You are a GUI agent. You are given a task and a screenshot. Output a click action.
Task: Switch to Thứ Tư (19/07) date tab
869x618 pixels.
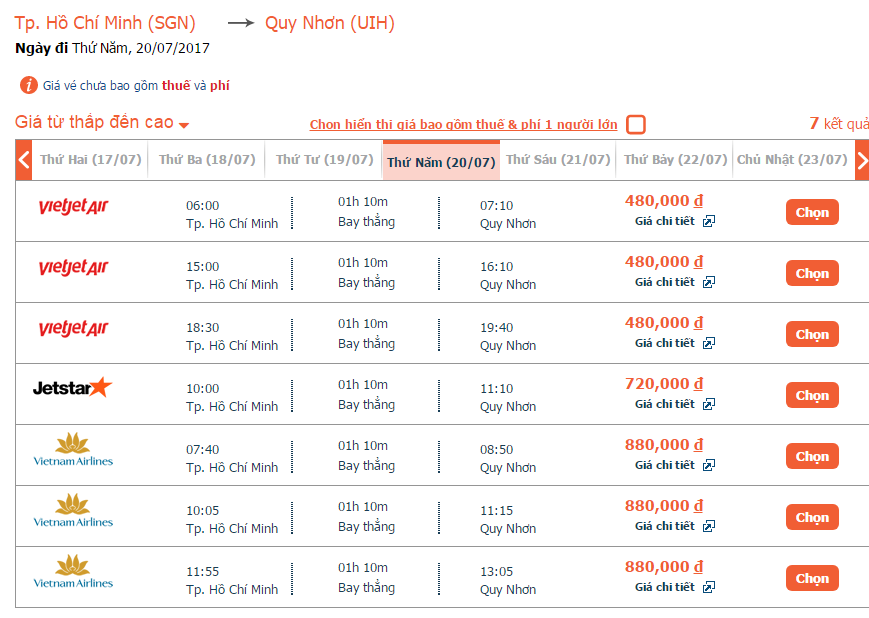click(x=324, y=160)
